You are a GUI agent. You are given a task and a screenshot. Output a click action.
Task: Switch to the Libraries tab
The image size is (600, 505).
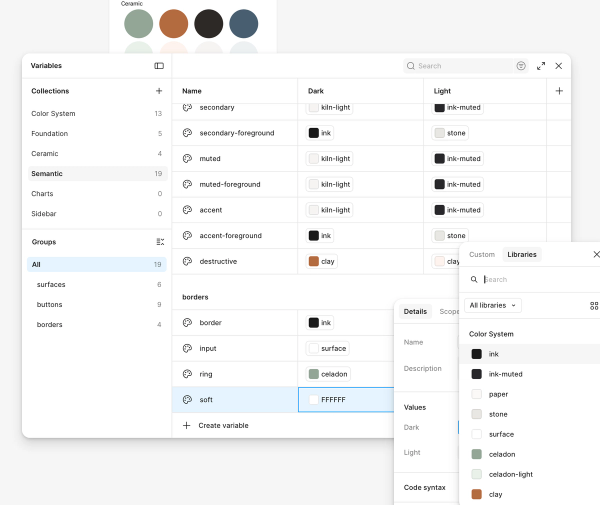tap(522, 254)
